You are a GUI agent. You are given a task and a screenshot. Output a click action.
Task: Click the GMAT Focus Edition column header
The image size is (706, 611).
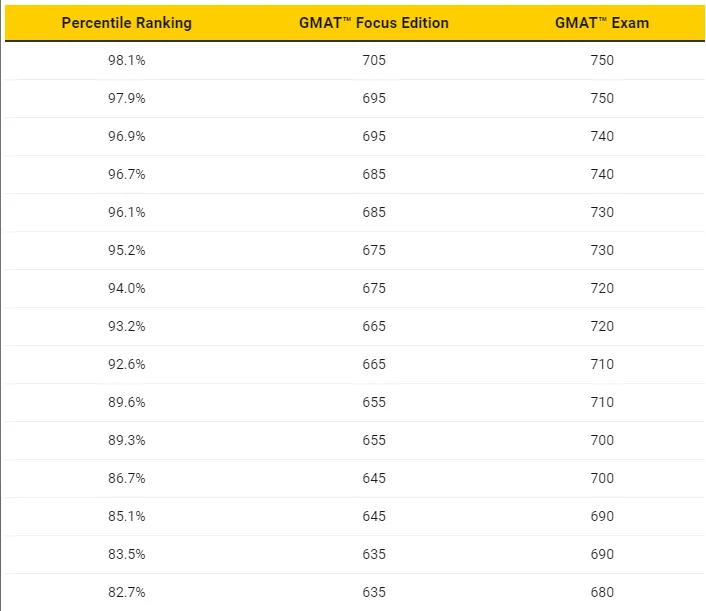[x=374, y=23]
